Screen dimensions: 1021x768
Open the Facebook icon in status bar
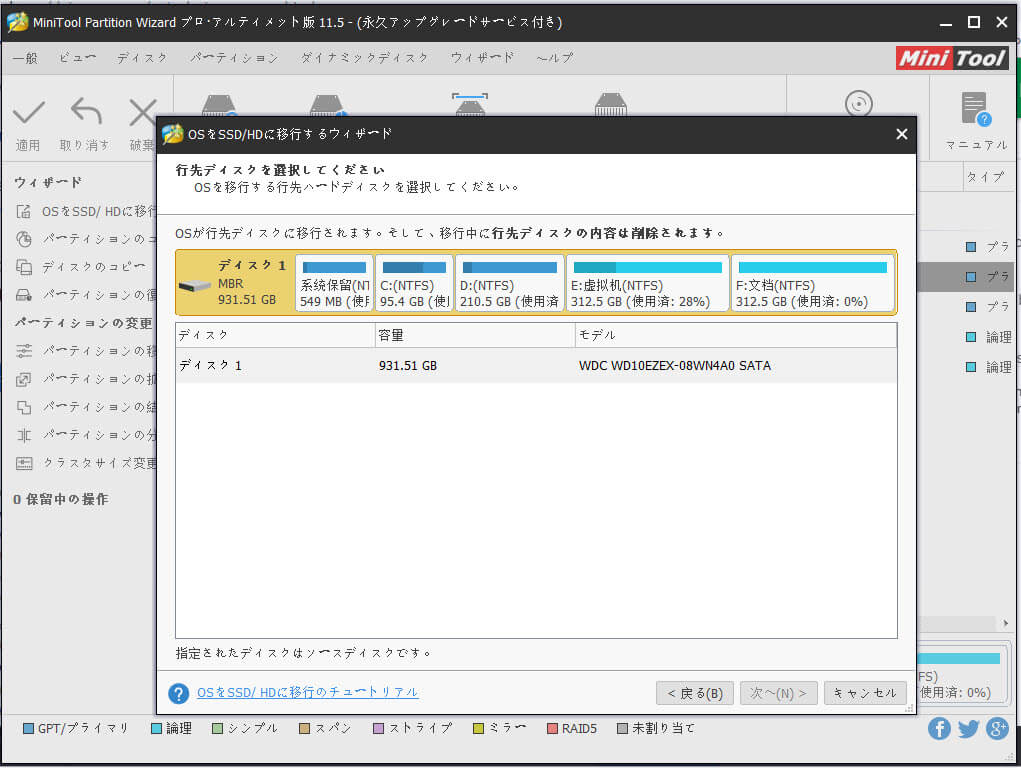point(939,728)
